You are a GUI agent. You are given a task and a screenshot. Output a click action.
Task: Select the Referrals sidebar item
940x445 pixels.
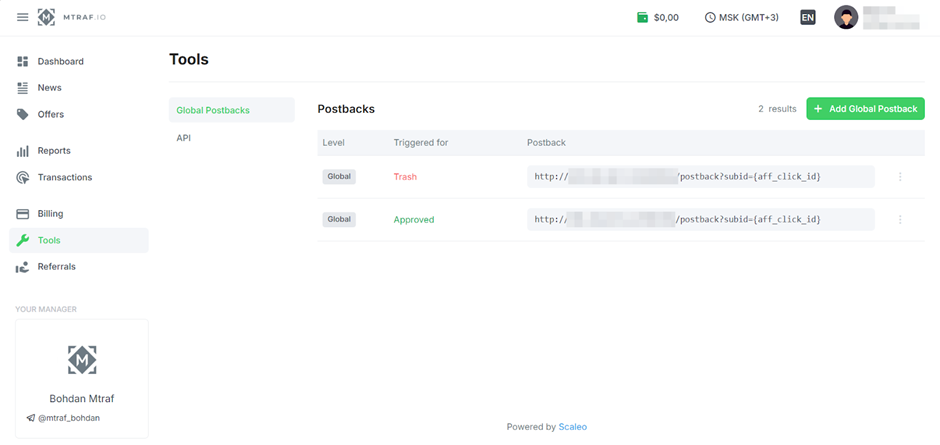56,267
